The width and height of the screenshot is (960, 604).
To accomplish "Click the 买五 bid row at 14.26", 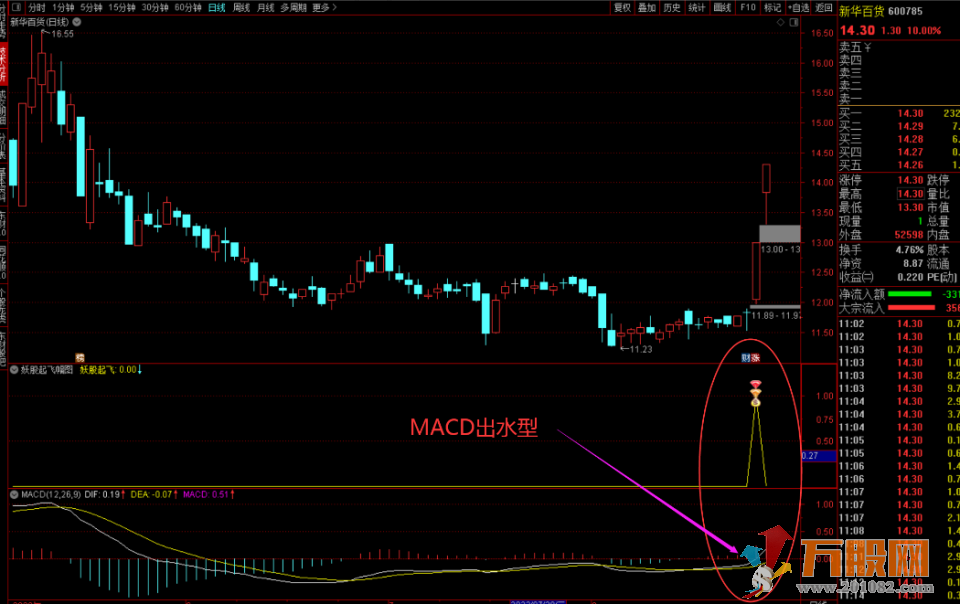I will coord(899,165).
